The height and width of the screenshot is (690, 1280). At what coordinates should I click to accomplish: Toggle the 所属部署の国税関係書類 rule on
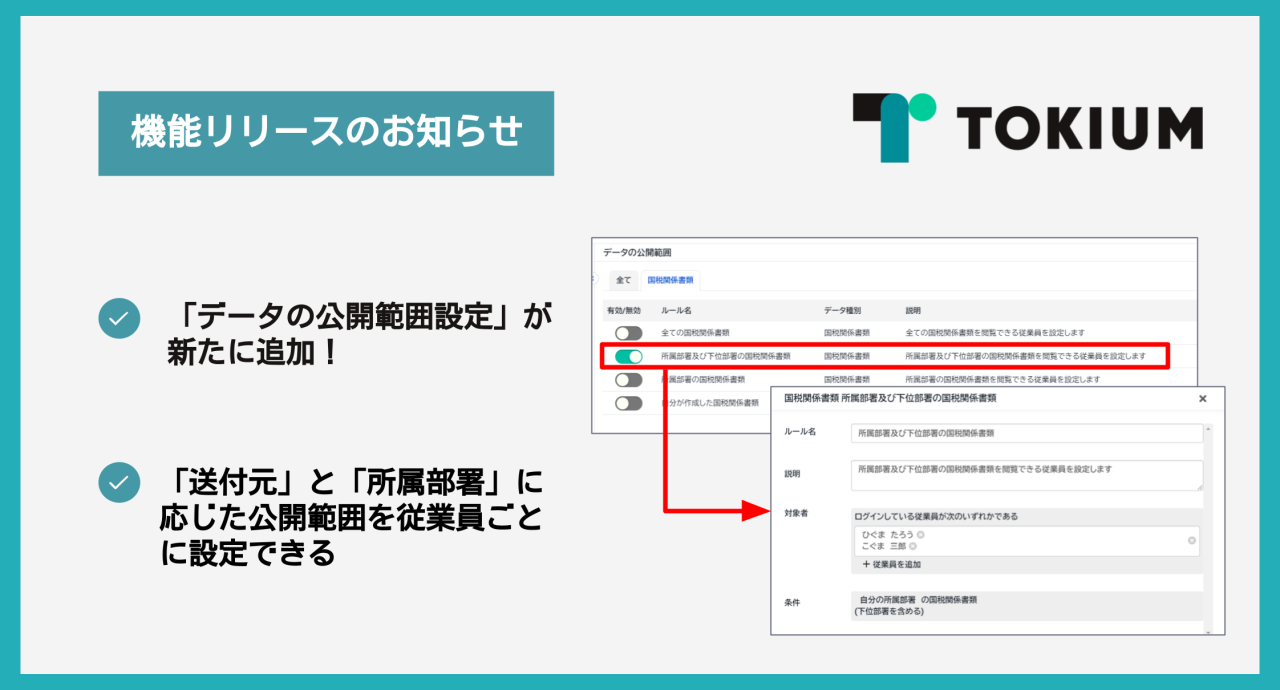[628, 380]
